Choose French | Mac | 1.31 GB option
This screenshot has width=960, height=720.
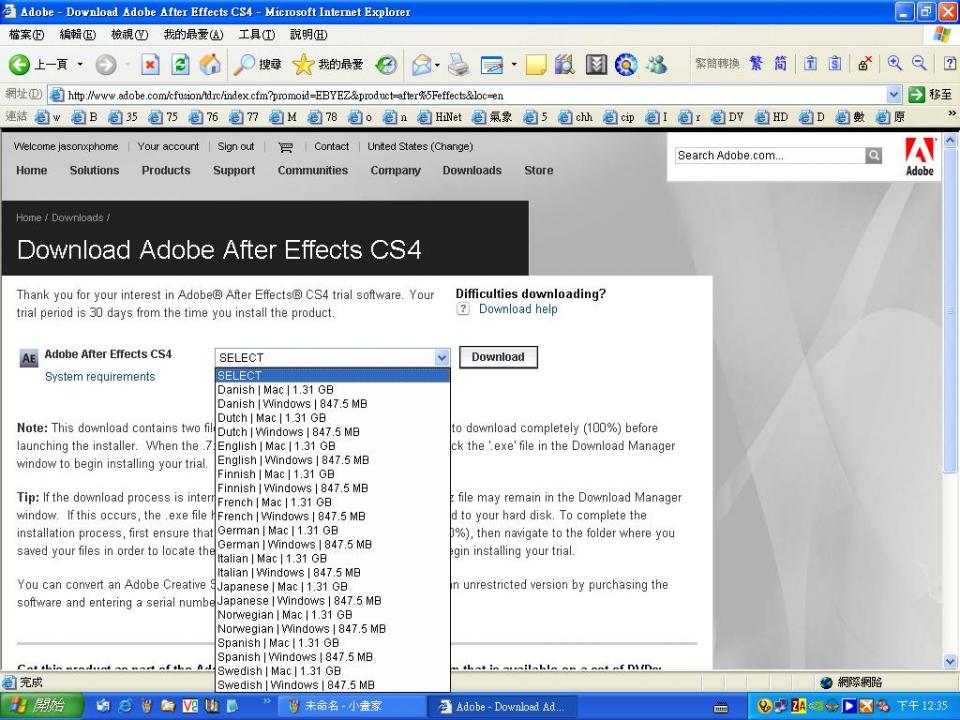click(332, 502)
